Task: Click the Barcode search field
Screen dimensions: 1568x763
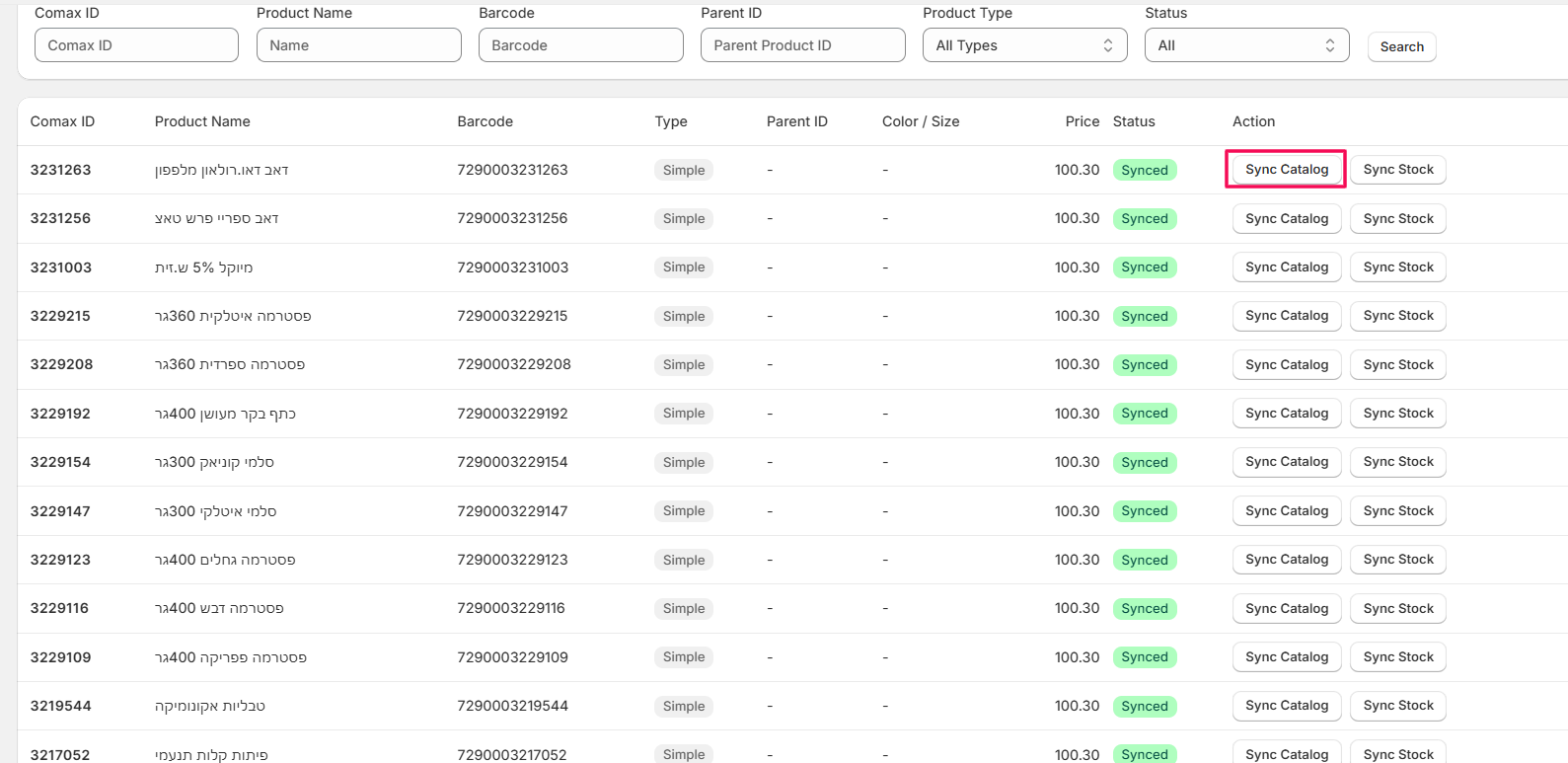Action: pos(580,45)
